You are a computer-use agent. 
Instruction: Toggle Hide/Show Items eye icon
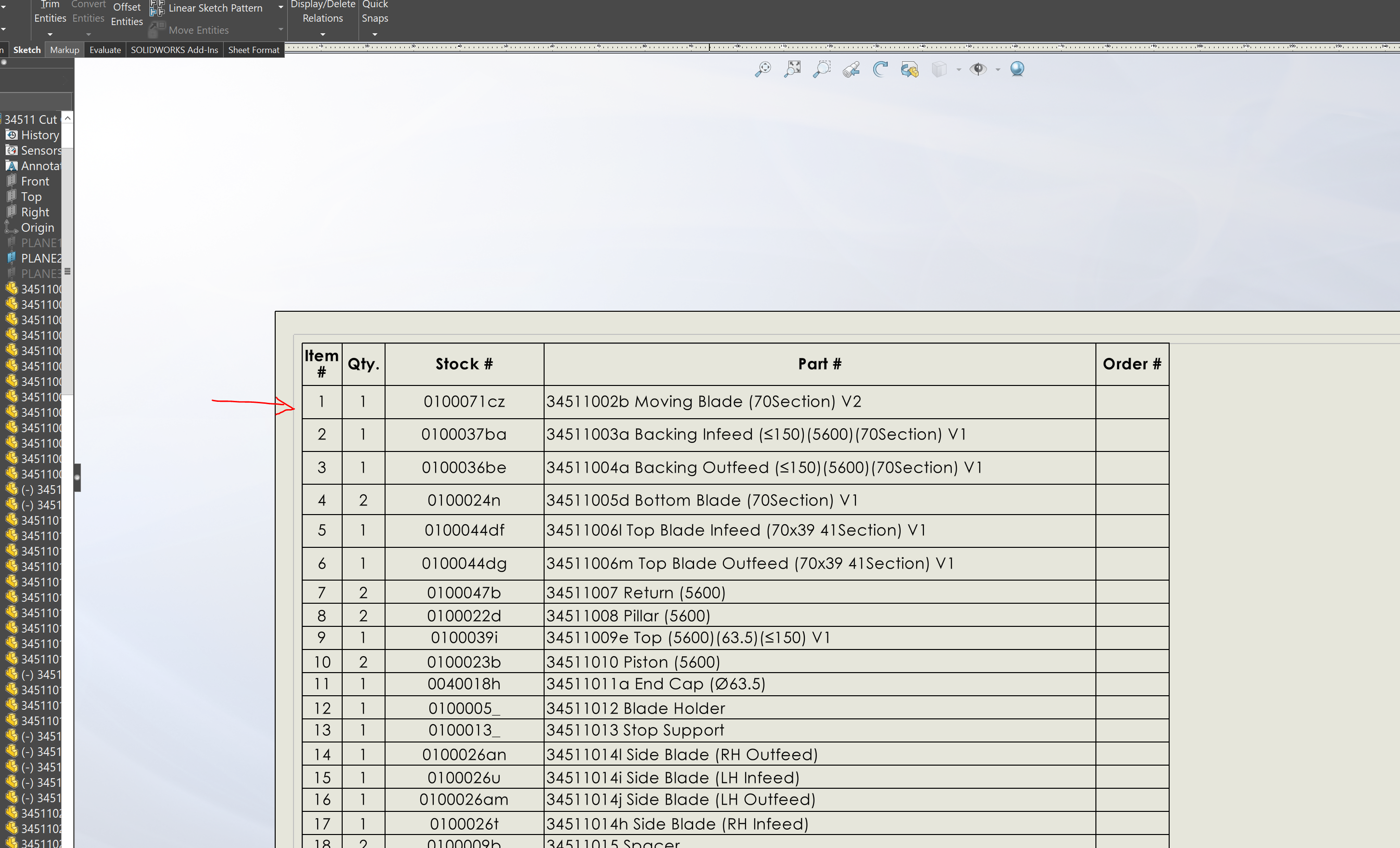tap(978, 69)
